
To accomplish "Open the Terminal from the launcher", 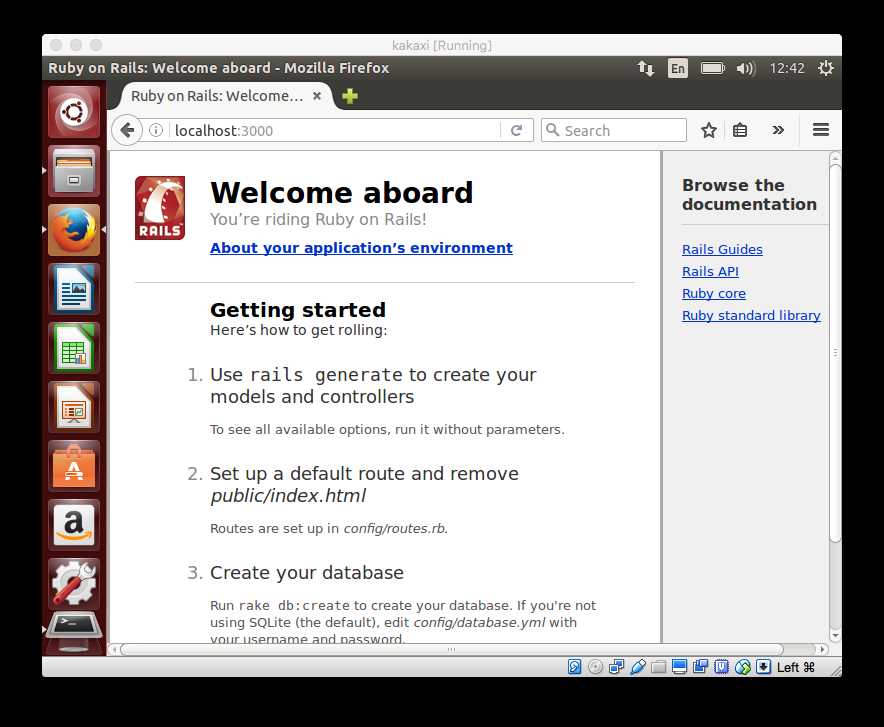I will [x=74, y=628].
